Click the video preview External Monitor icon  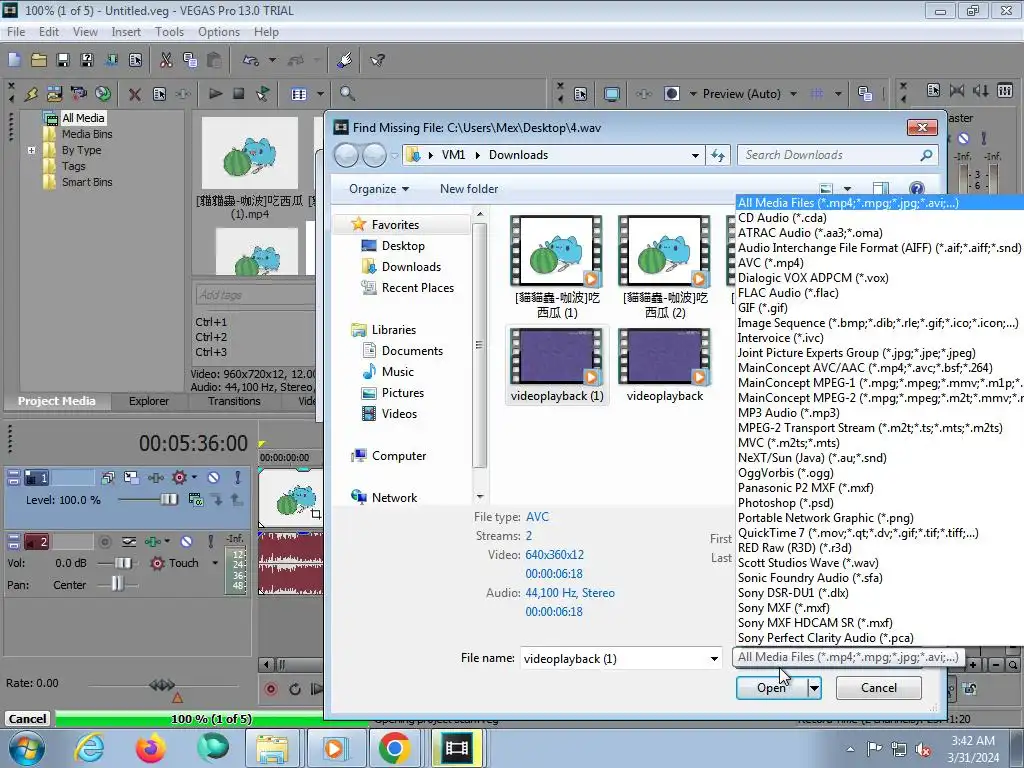[612, 94]
